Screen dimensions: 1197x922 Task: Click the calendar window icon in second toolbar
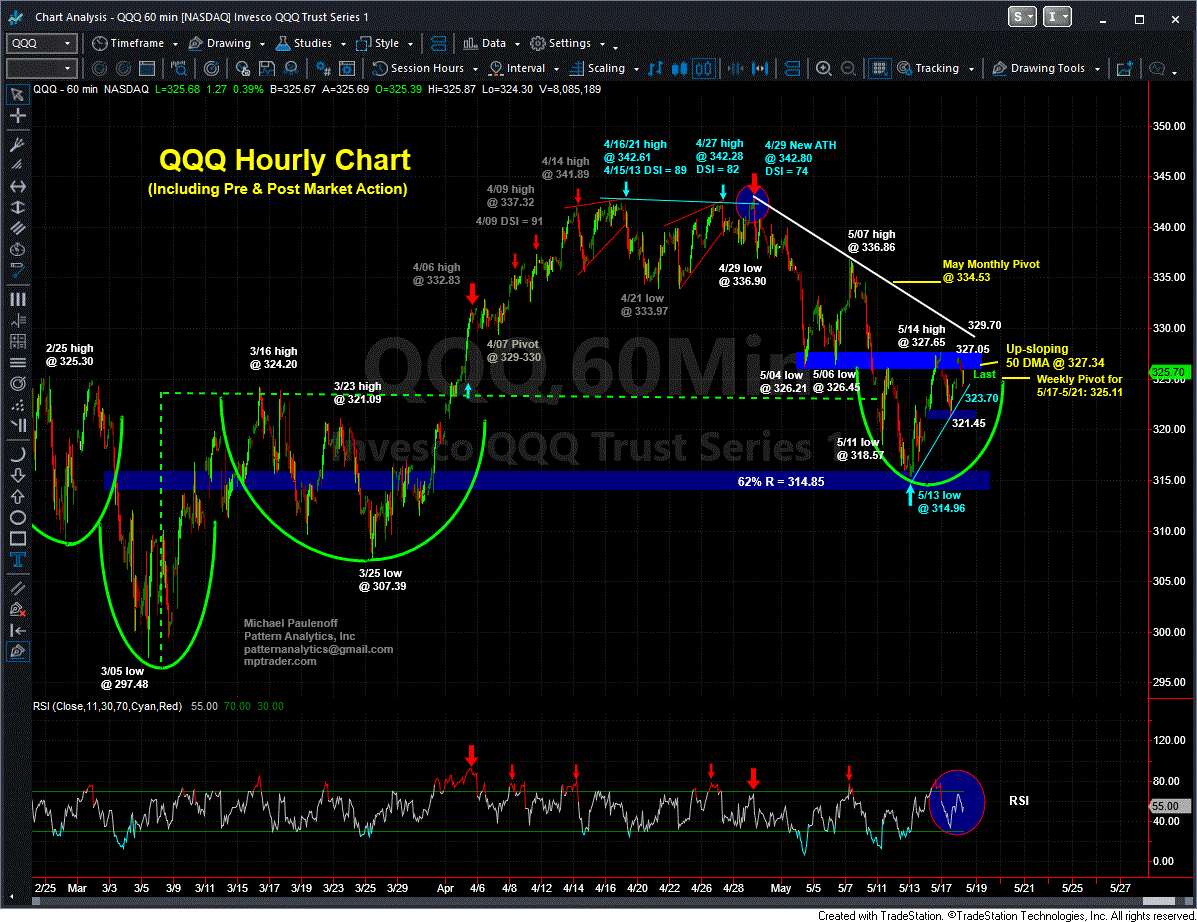tap(147, 69)
